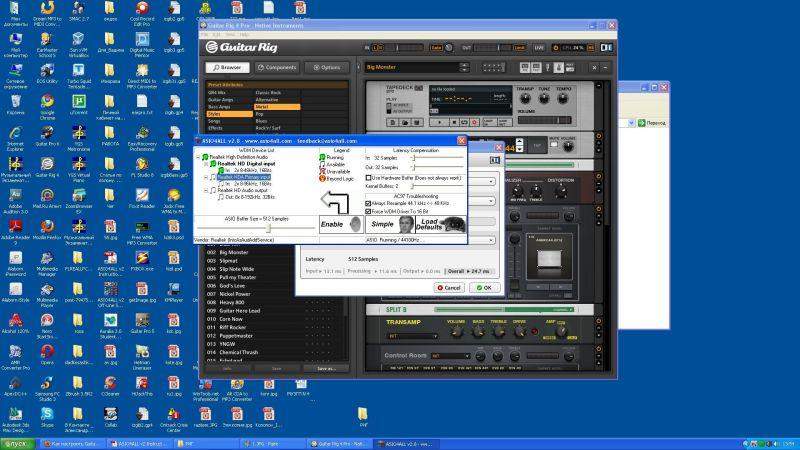Open the Guitar Pro 6 desktop icon
The width and height of the screenshot is (800, 450).
(47, 136)
